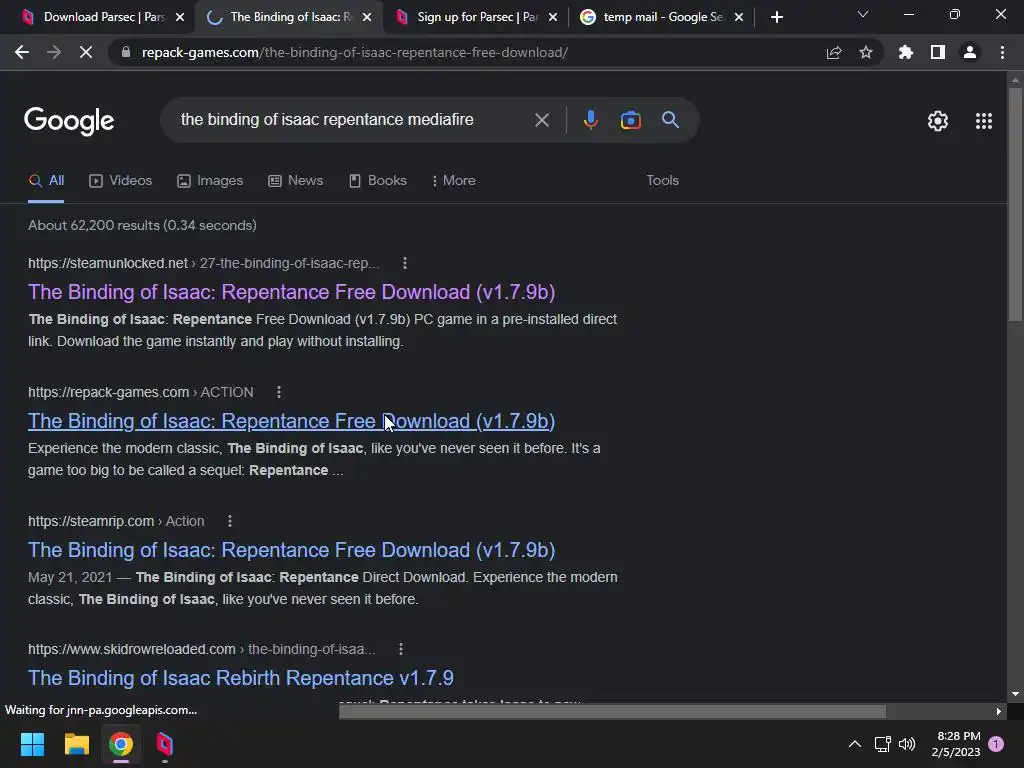Image resolution: width=1024 pixels, height=768 pixels.
Task: Select the All results filter
Action: coord(46,181)
